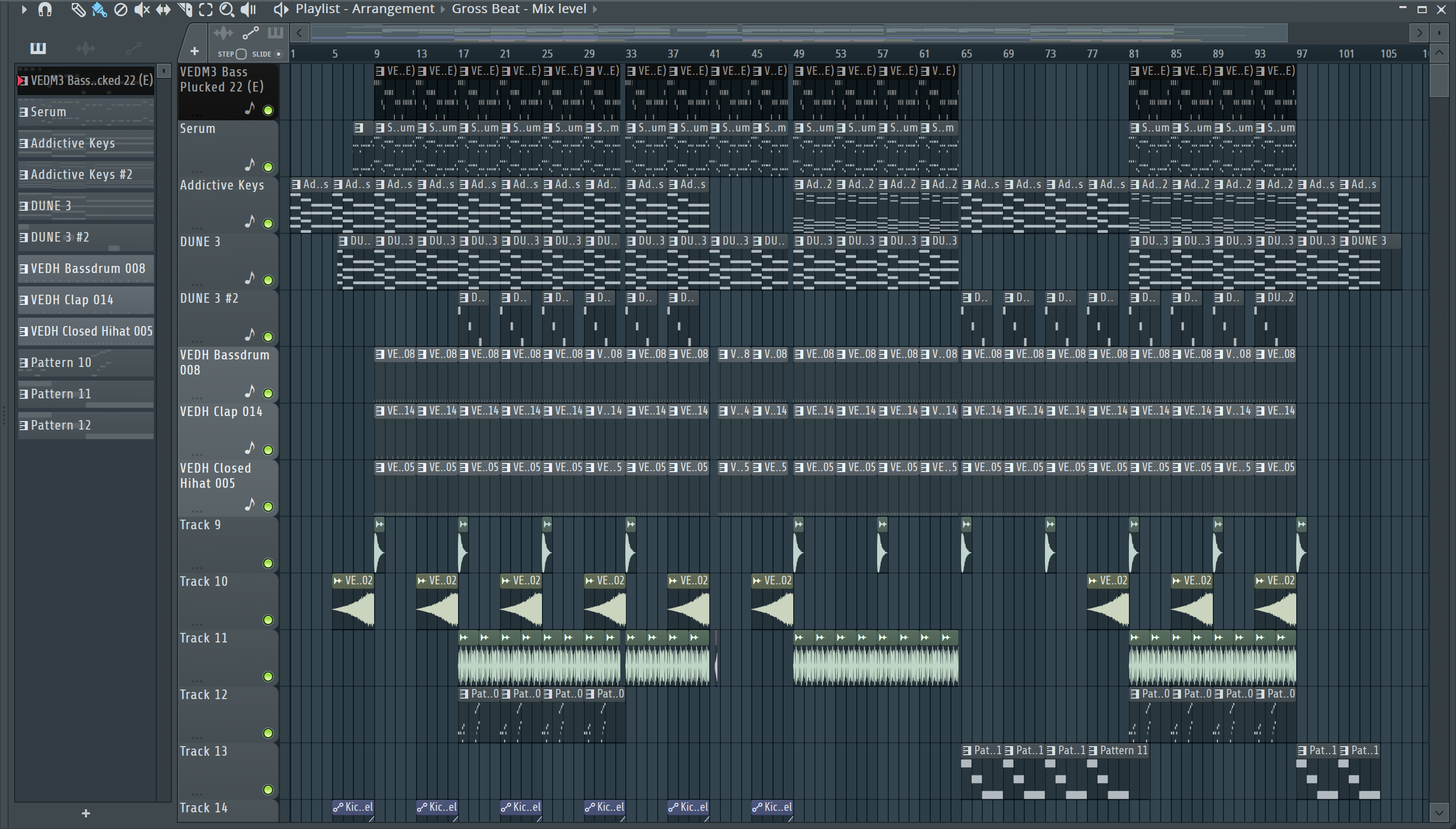Open the Playlist options menu arrow
This screenshot has width=1456, height=829.
(24, 10)
